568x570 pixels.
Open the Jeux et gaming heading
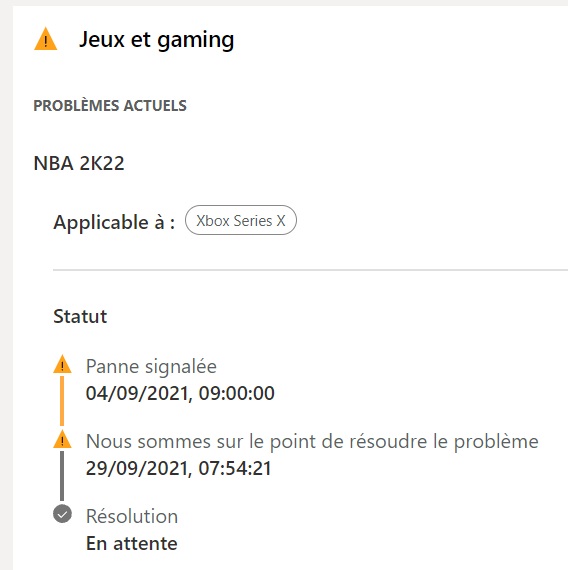(x=156, y=40)
